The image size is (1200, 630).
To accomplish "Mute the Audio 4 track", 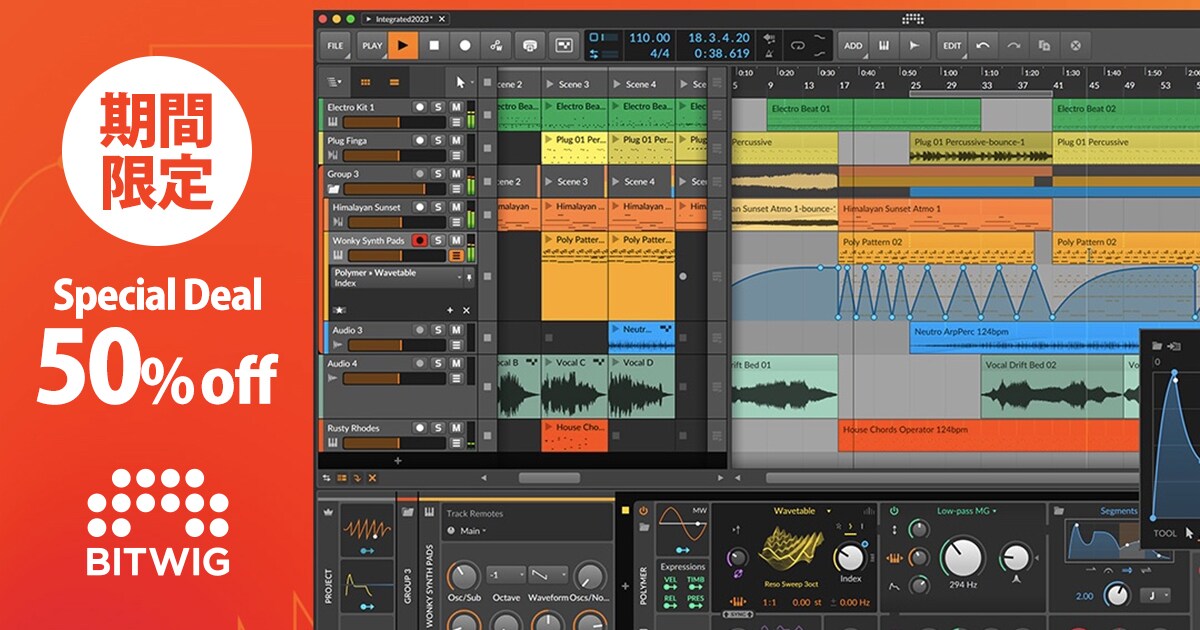I will click(455, 362).
